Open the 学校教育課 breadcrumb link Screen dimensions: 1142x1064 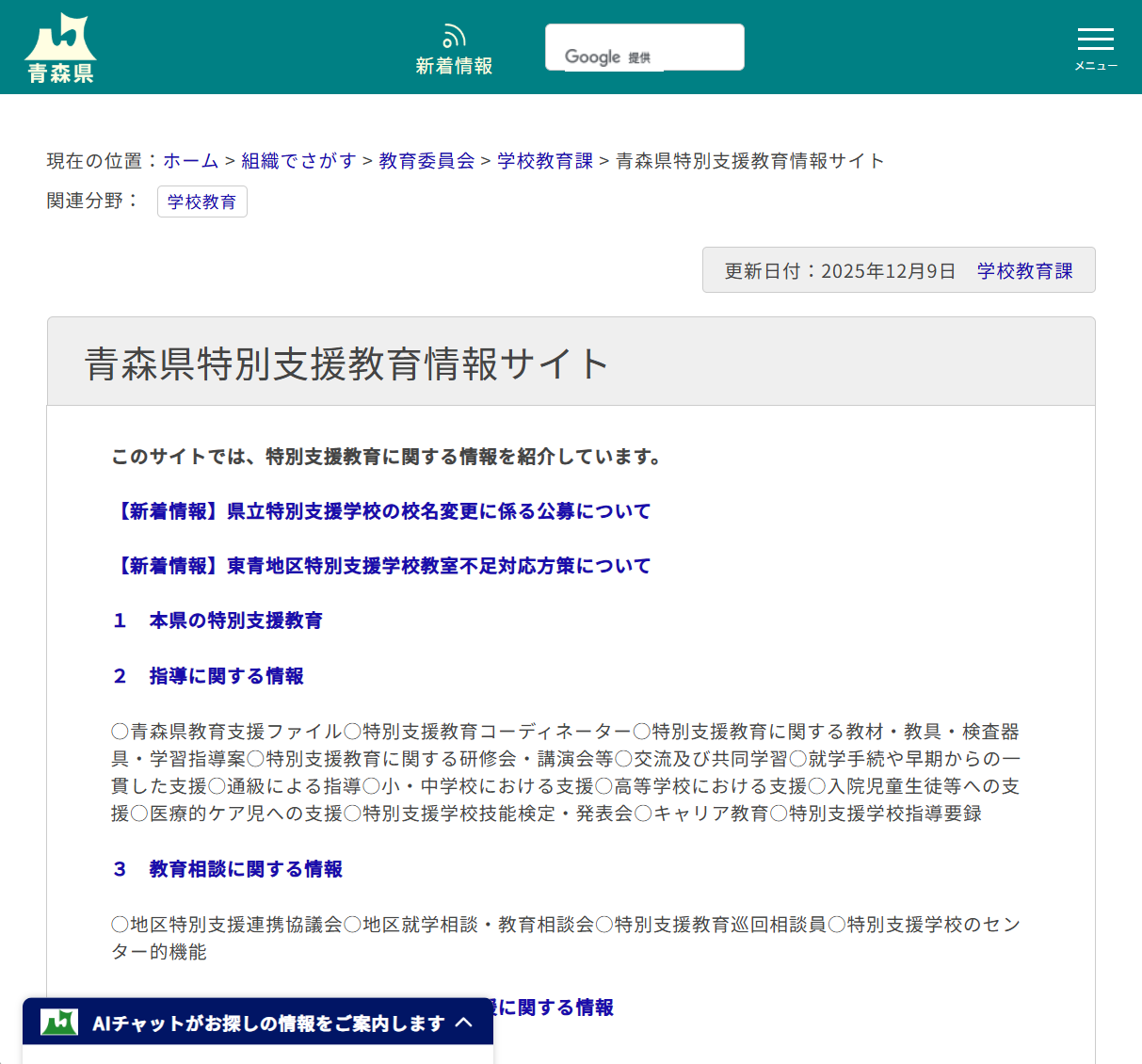pyautogui.click(x=544, y=161)
